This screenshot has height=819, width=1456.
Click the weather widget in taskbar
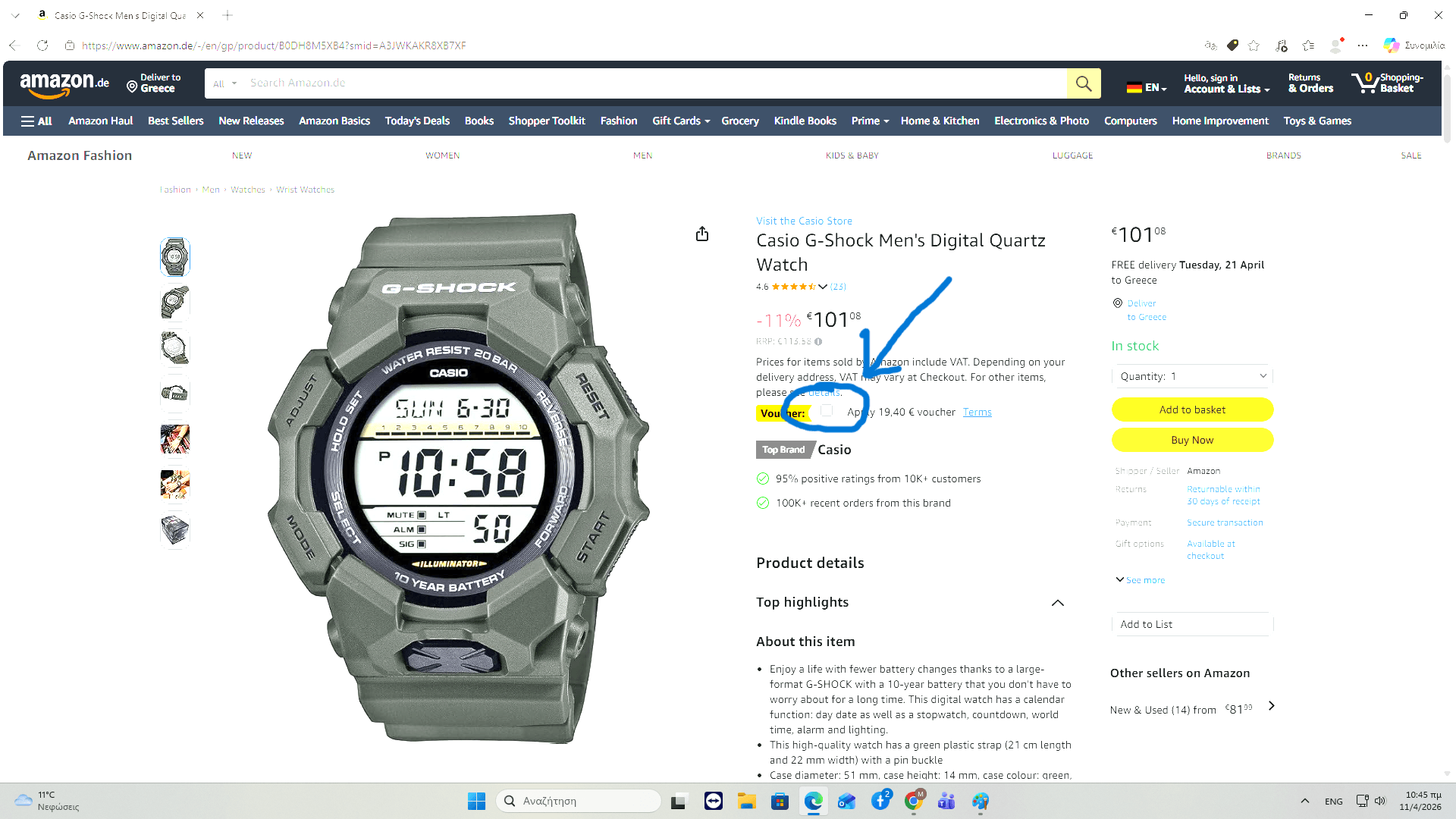[x=47, y=801]
